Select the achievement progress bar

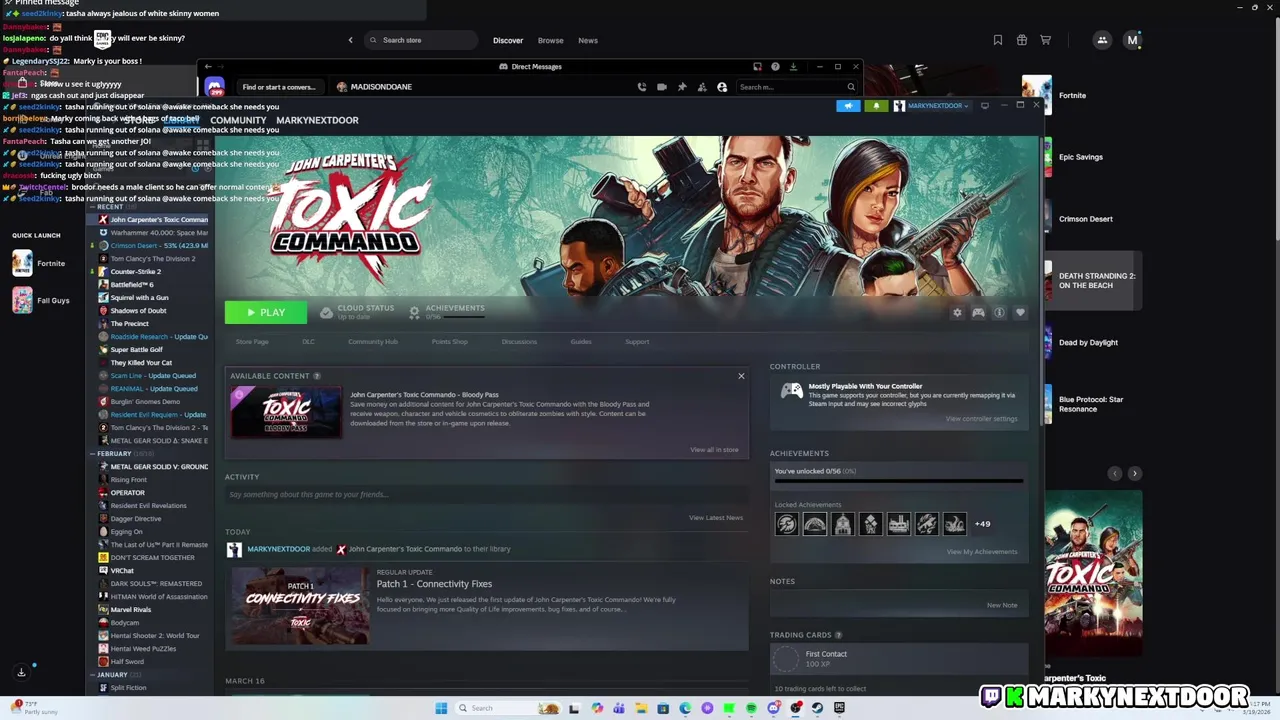pyautogui.click(x=898, y=481)
